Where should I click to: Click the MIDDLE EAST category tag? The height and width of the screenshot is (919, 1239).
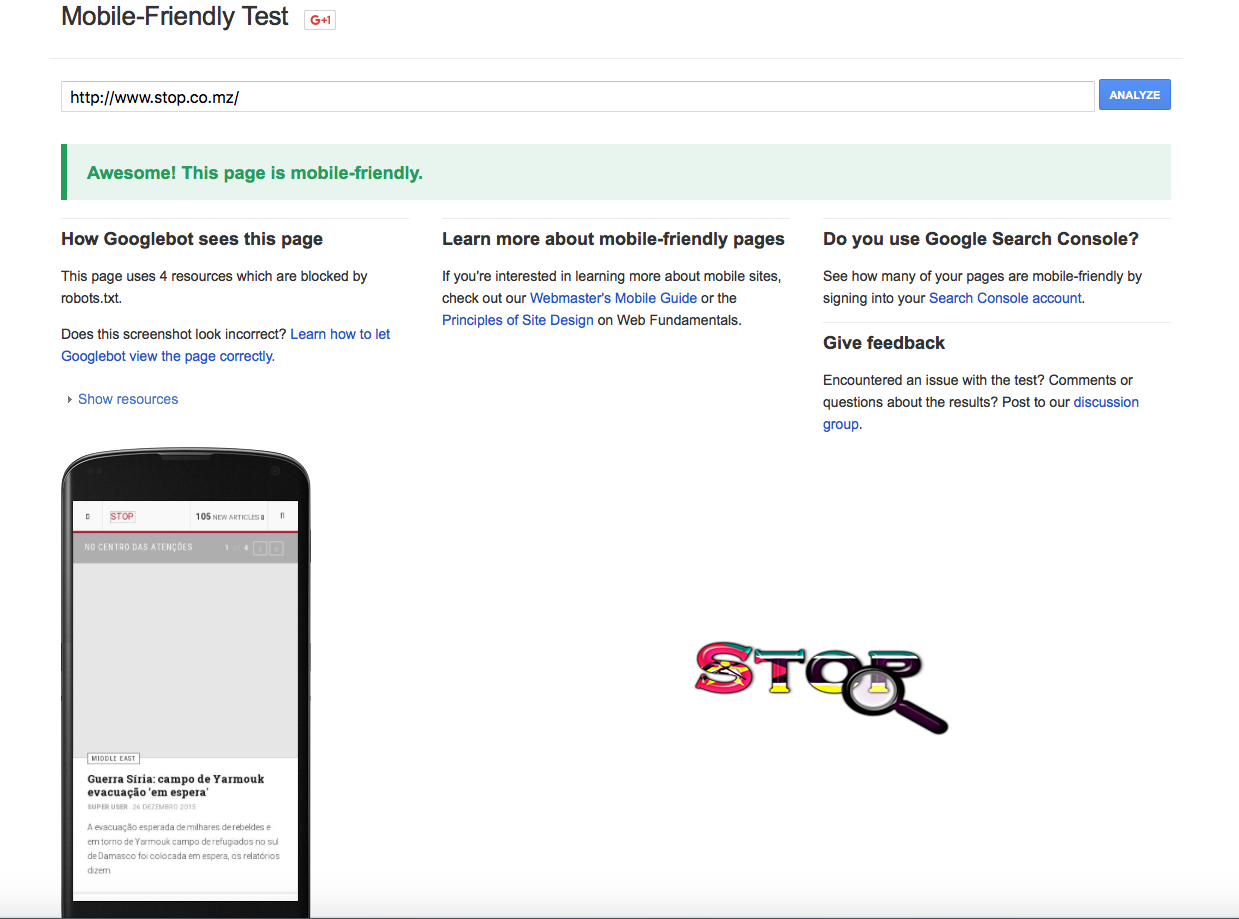(x=113, y=759)
